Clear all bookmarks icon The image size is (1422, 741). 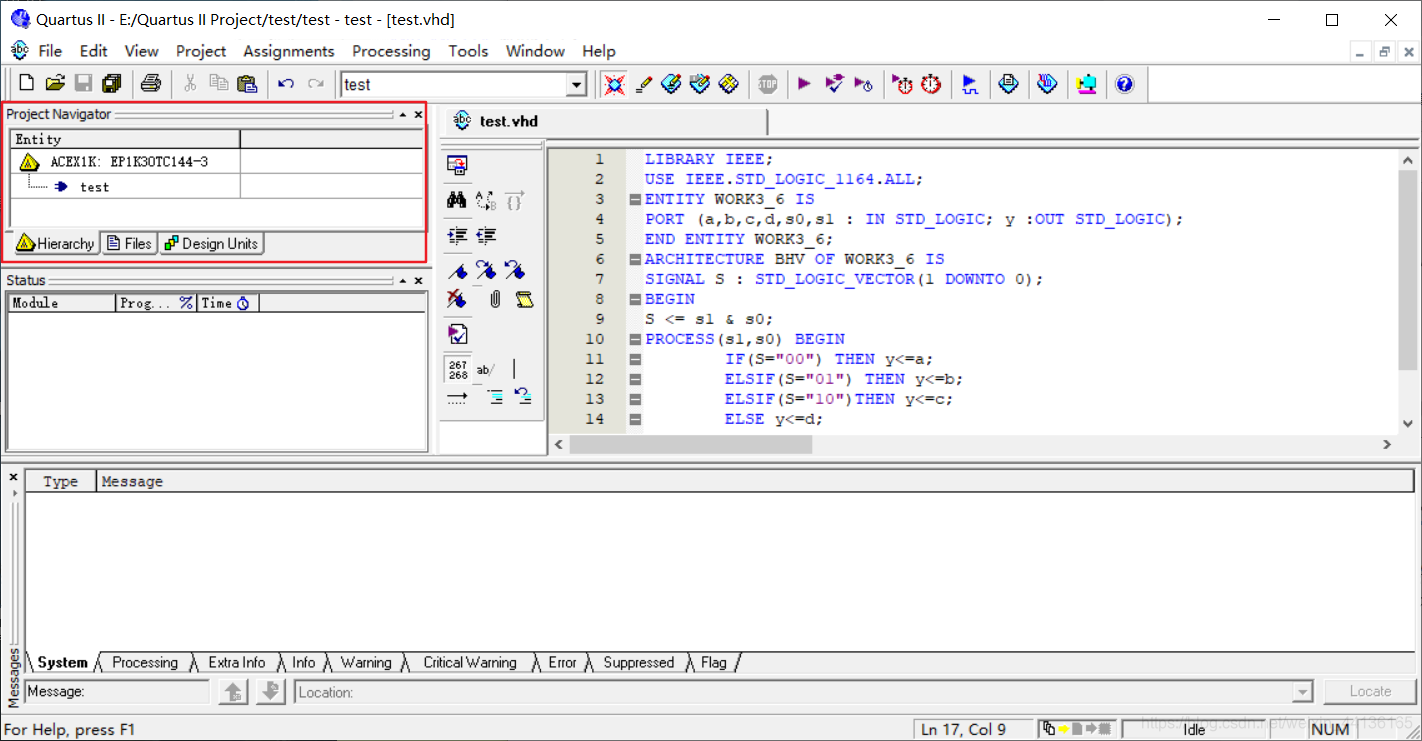tap(457, 298)
